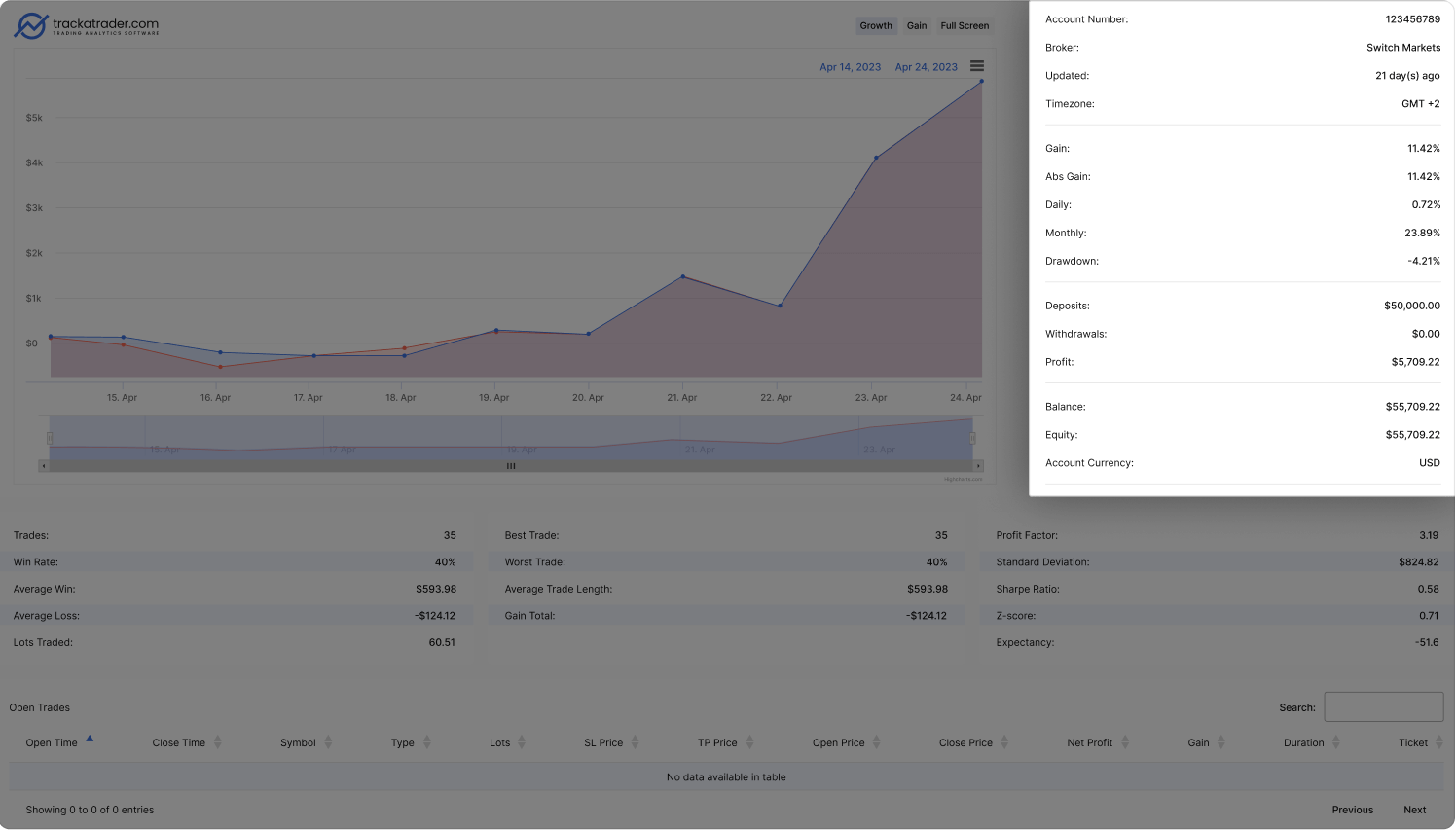Click the navigator scrollbar right arrow
Screen dimensions: 1456x830
(978, 466)
